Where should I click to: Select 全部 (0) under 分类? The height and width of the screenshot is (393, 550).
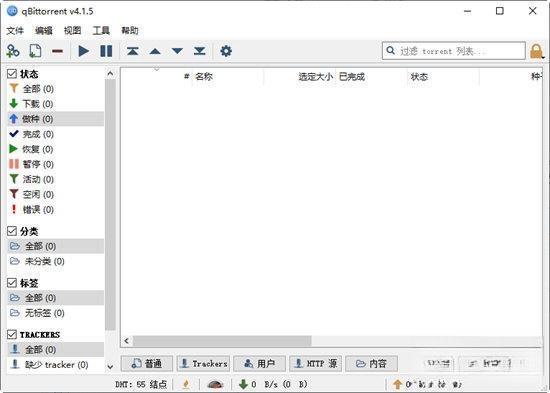[55, 246]
